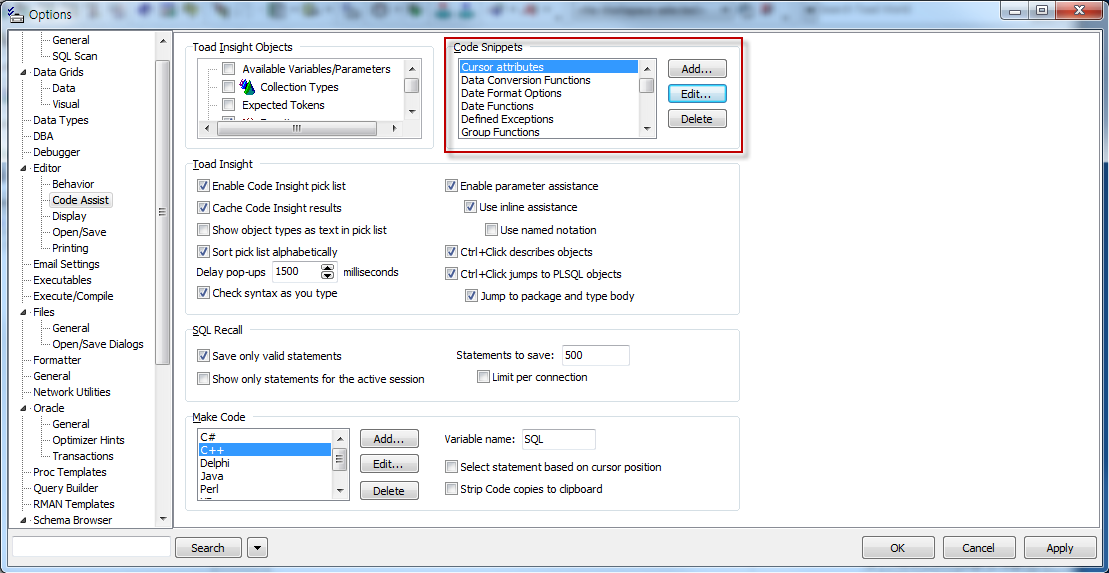Screen dimensions: 1109x573
Task: Decrease the Delay pop-ups value with down arrow
Action: pyautogui.click(x=328, y=276)
